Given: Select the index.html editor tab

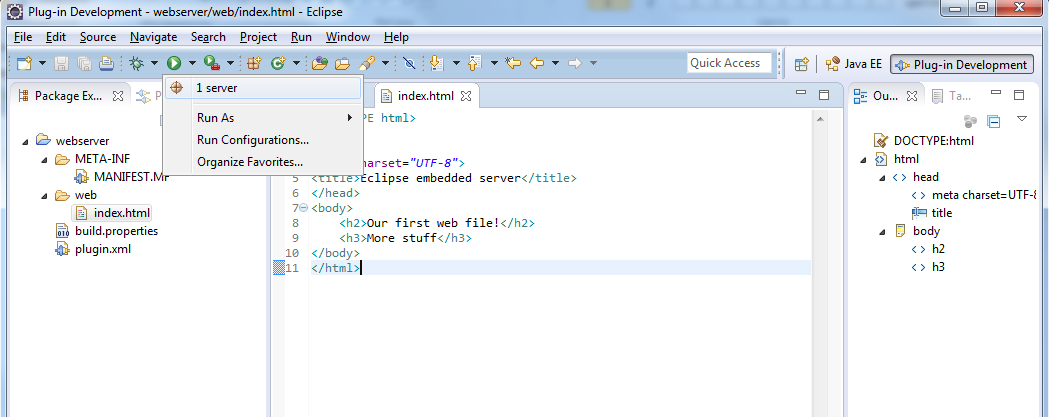Looking at the screenshot, I should [x=427, y=96].
